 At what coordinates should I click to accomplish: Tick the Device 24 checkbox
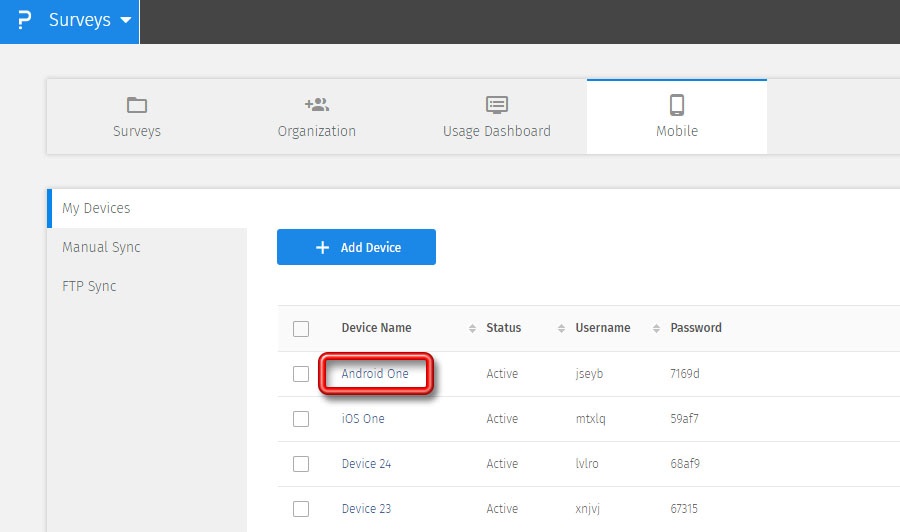[301, 464]
